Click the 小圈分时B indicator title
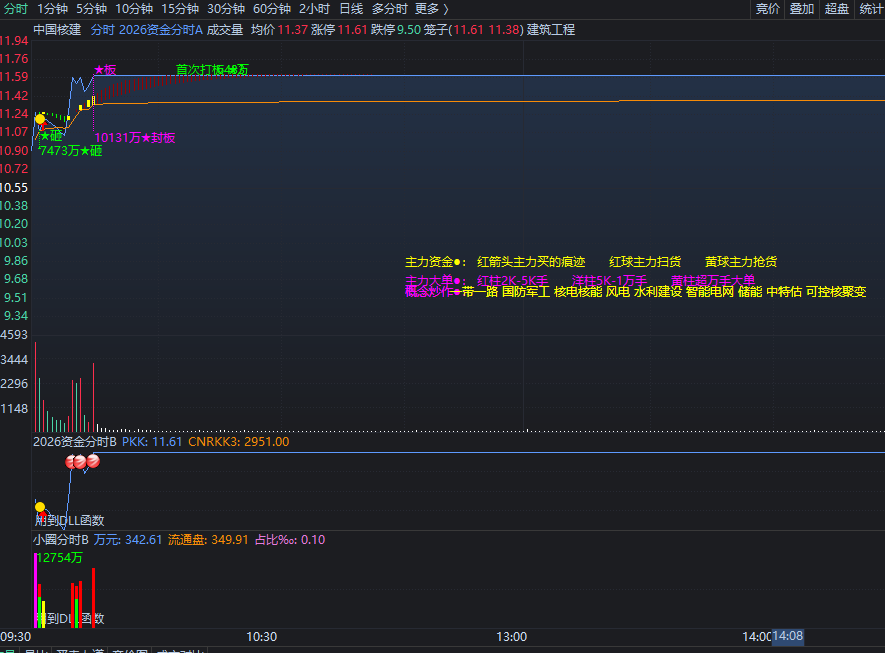 coord(60,540)
